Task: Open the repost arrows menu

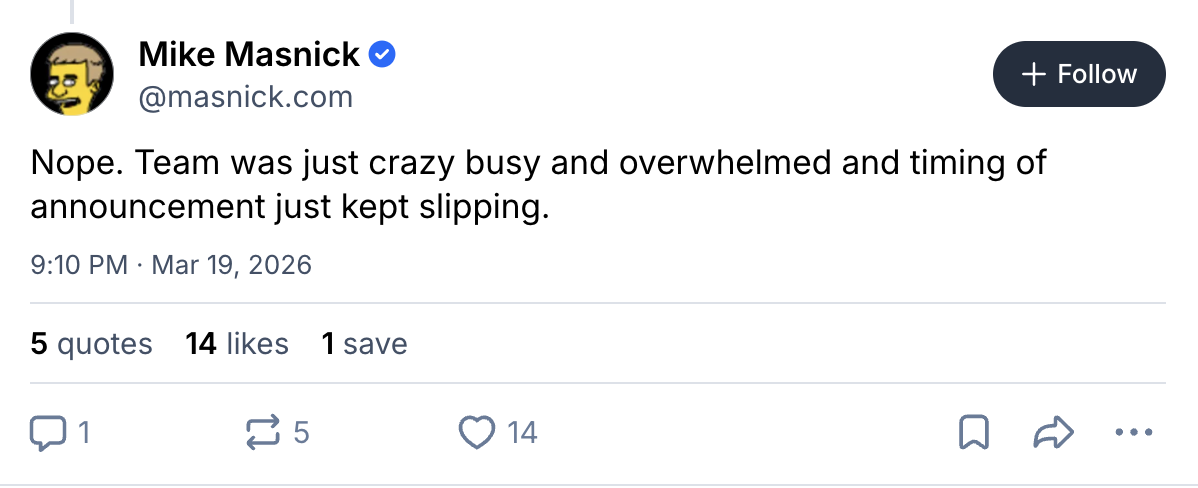Action: click(261, 432)
